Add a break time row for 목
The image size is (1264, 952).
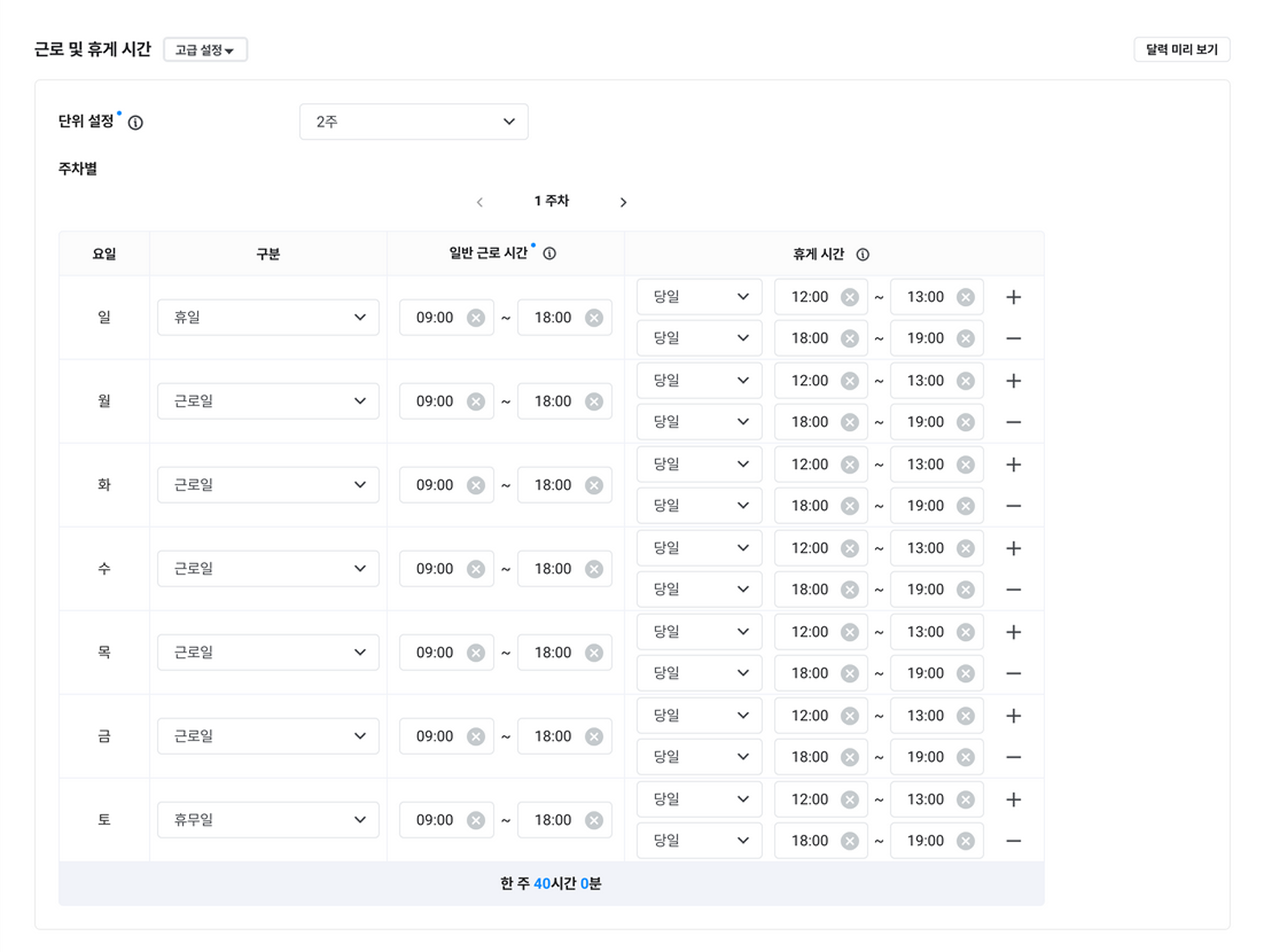(1013, 632)
